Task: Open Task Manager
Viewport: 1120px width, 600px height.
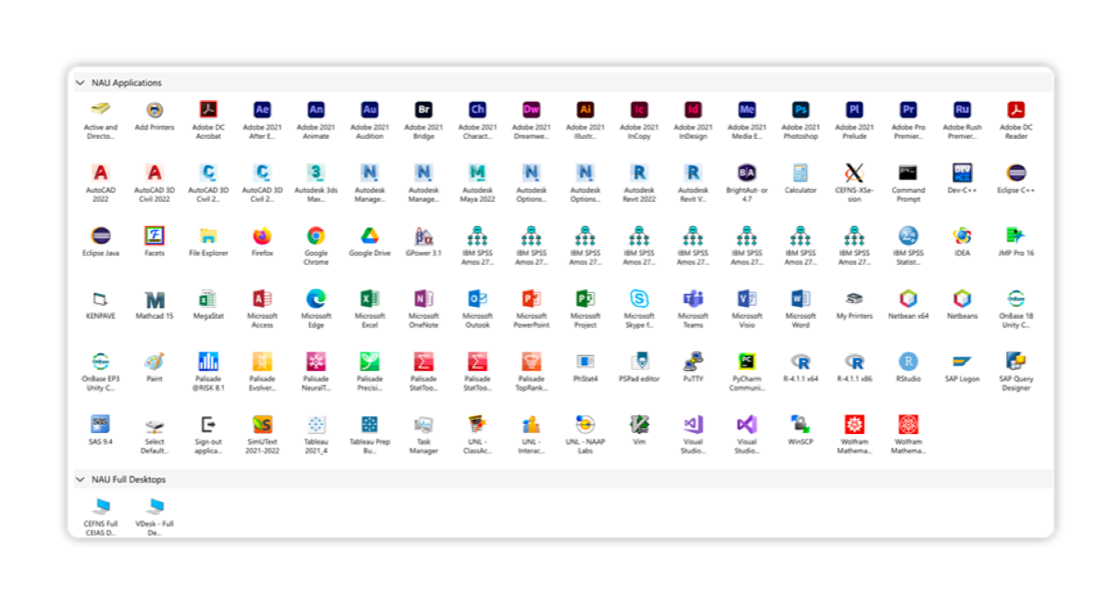Action: tap(424, 425)
